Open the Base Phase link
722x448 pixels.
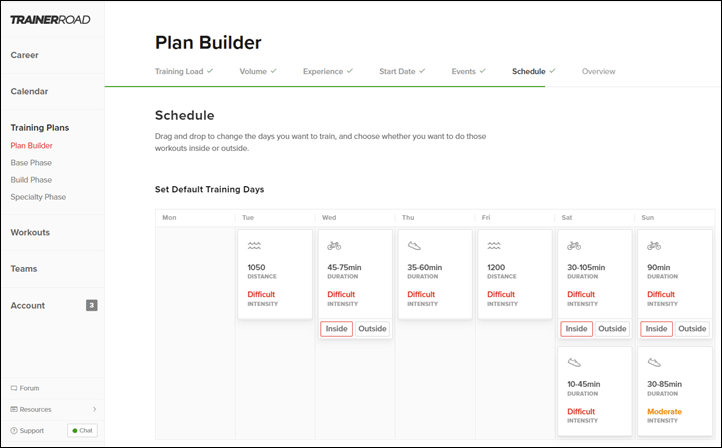pos(31,163)
